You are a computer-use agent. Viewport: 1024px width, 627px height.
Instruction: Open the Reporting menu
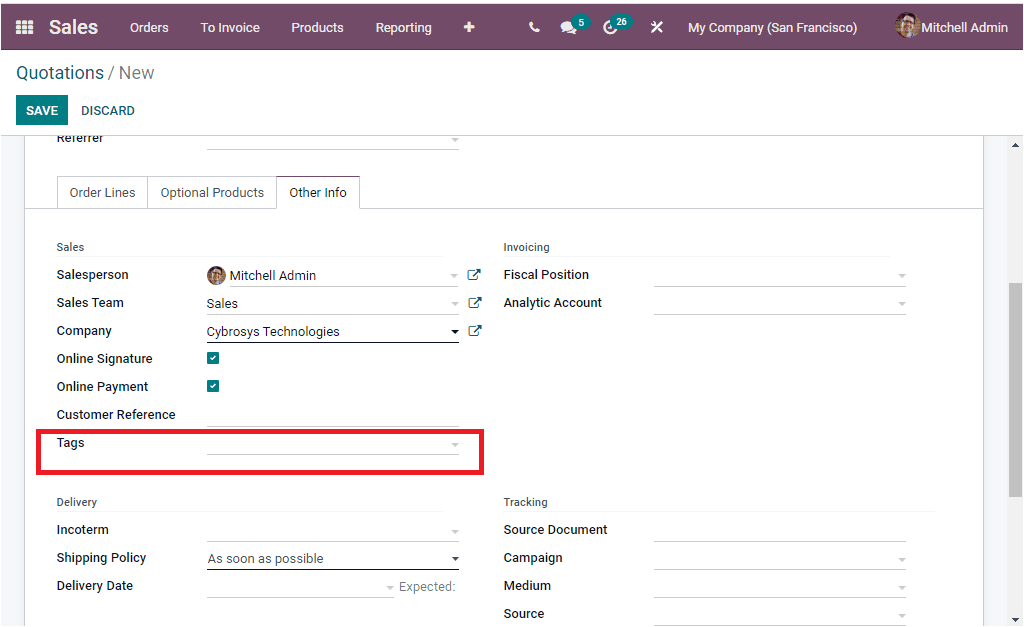point(403,27)
